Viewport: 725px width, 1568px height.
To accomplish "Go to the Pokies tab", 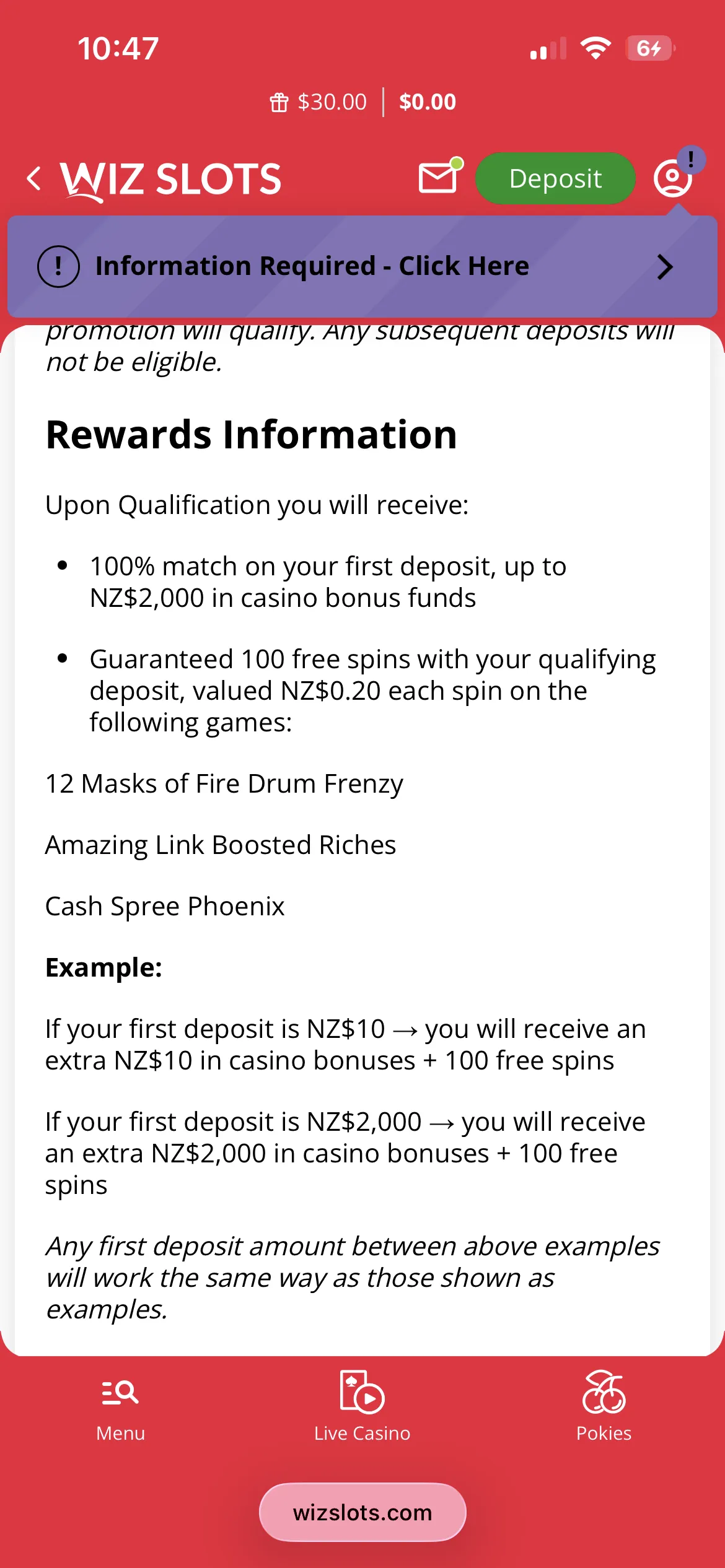I will tap(604, 1433).
